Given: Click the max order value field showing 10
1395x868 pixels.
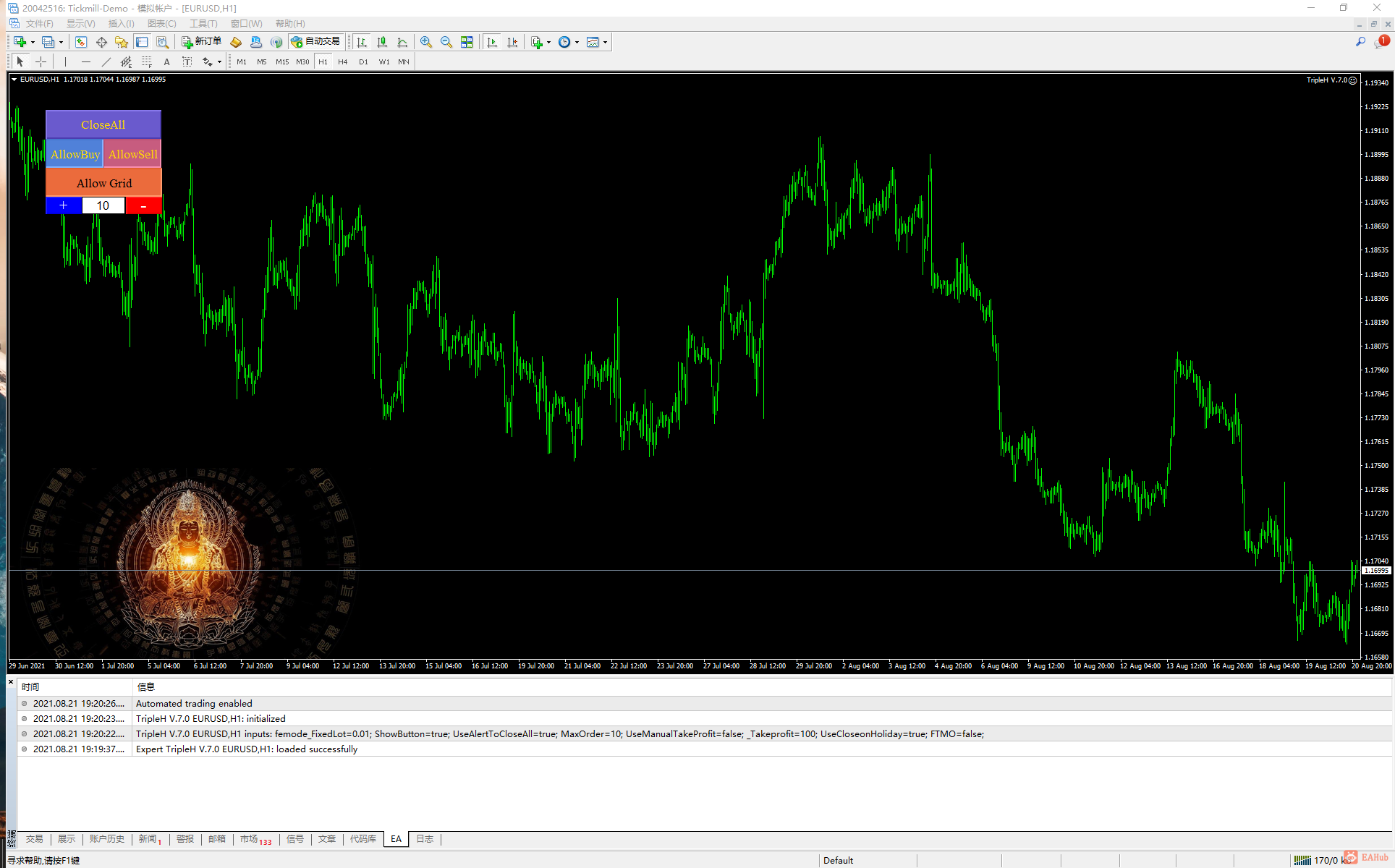Looking at the screenshot, I should pyautogui.click(x=103, y=205).
